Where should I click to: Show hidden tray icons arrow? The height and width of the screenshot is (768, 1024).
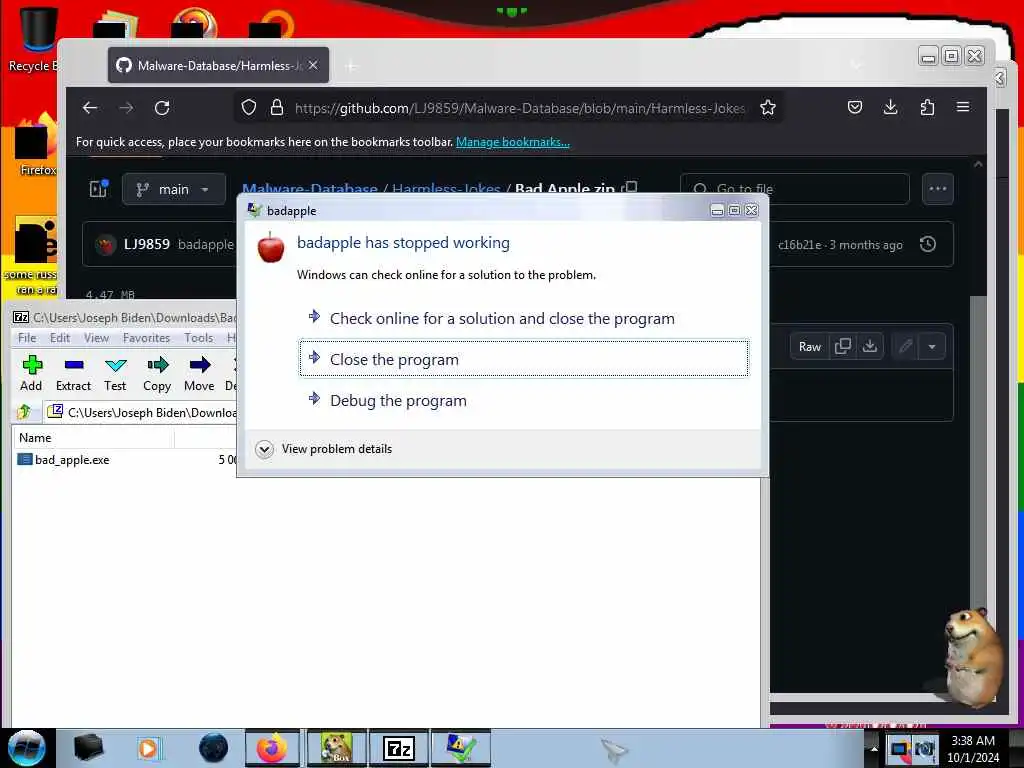click(x=874, y=748)
